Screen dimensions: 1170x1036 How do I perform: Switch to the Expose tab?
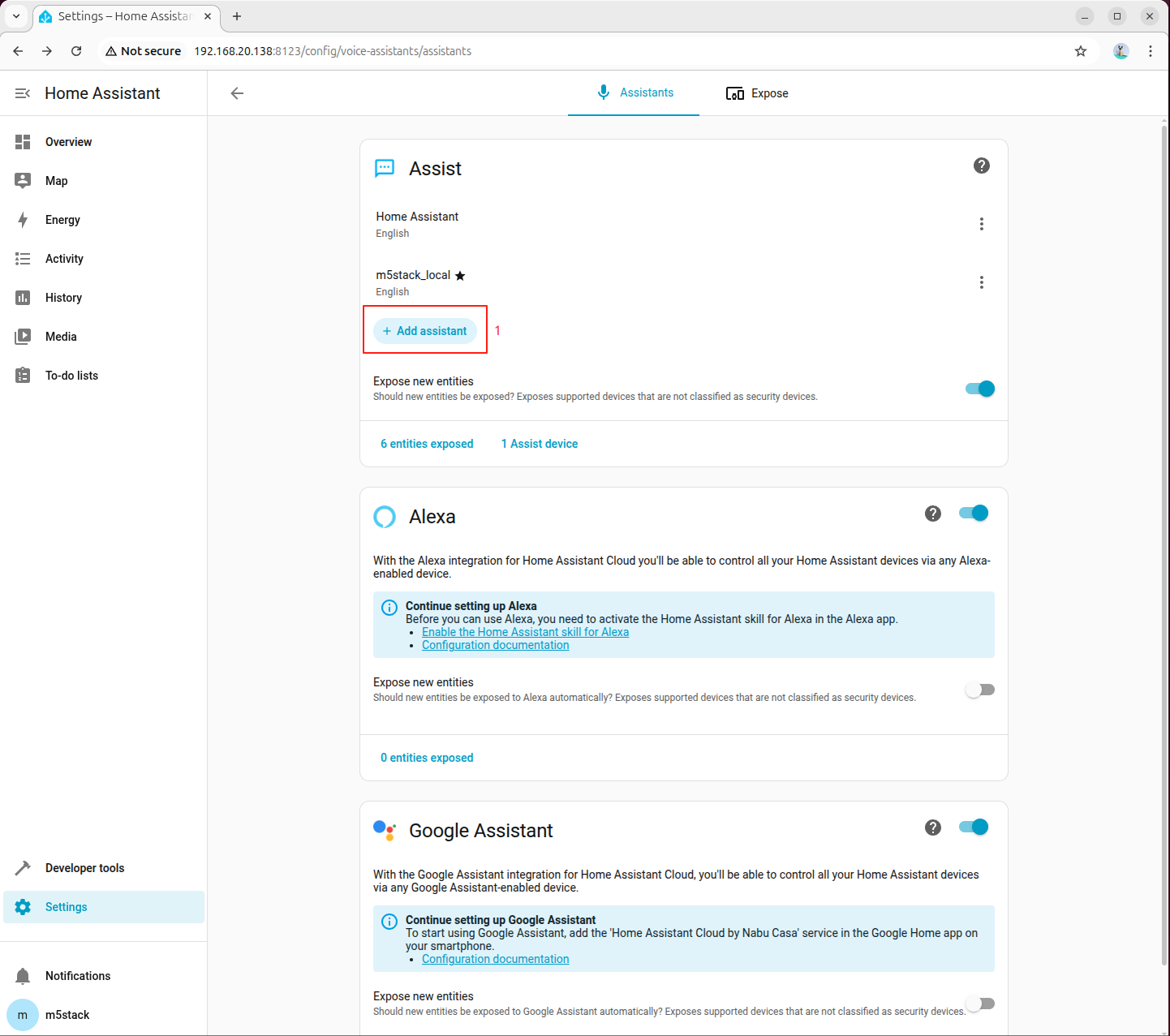pyautogui.click(x=757, y=93)
